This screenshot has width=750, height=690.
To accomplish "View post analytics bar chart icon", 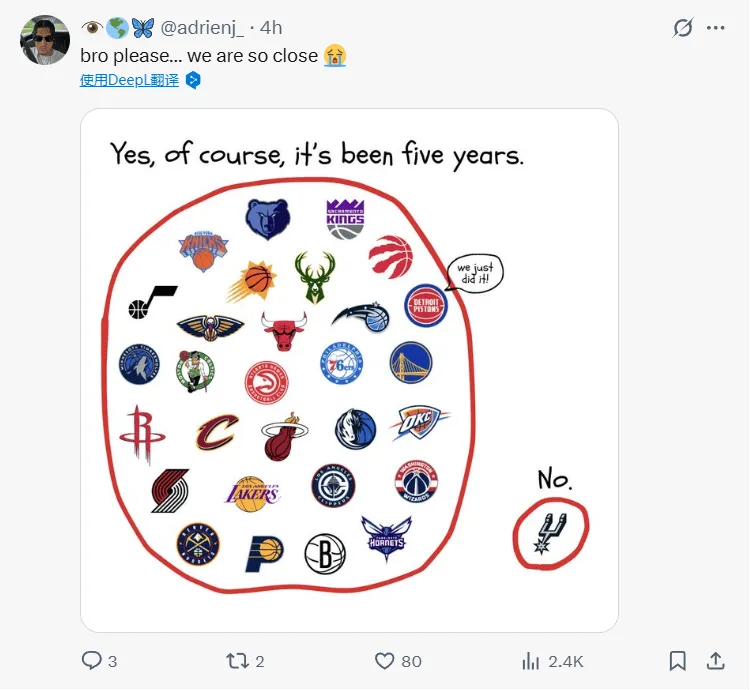I will click(x=531, y=661).
